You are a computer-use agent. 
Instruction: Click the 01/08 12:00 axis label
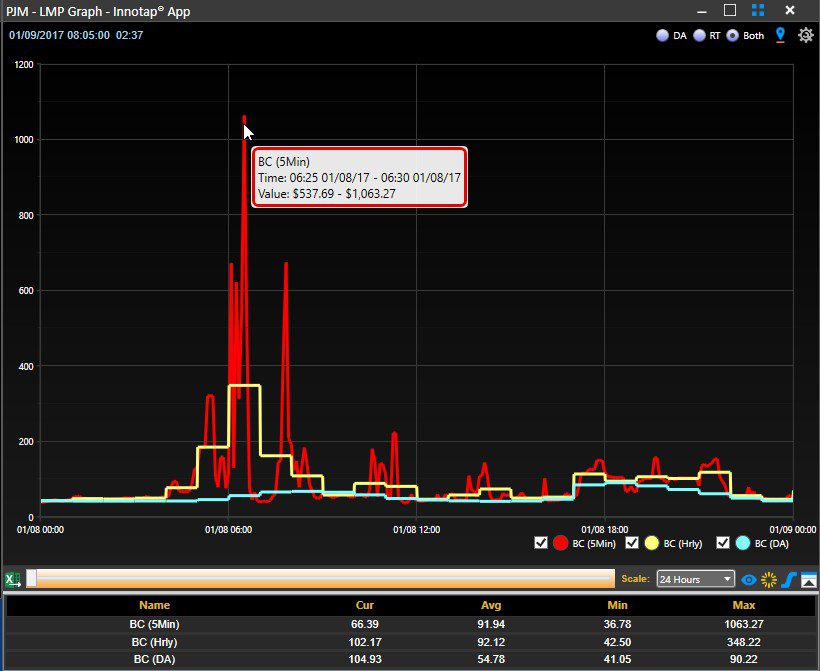[x=416, y=529]
